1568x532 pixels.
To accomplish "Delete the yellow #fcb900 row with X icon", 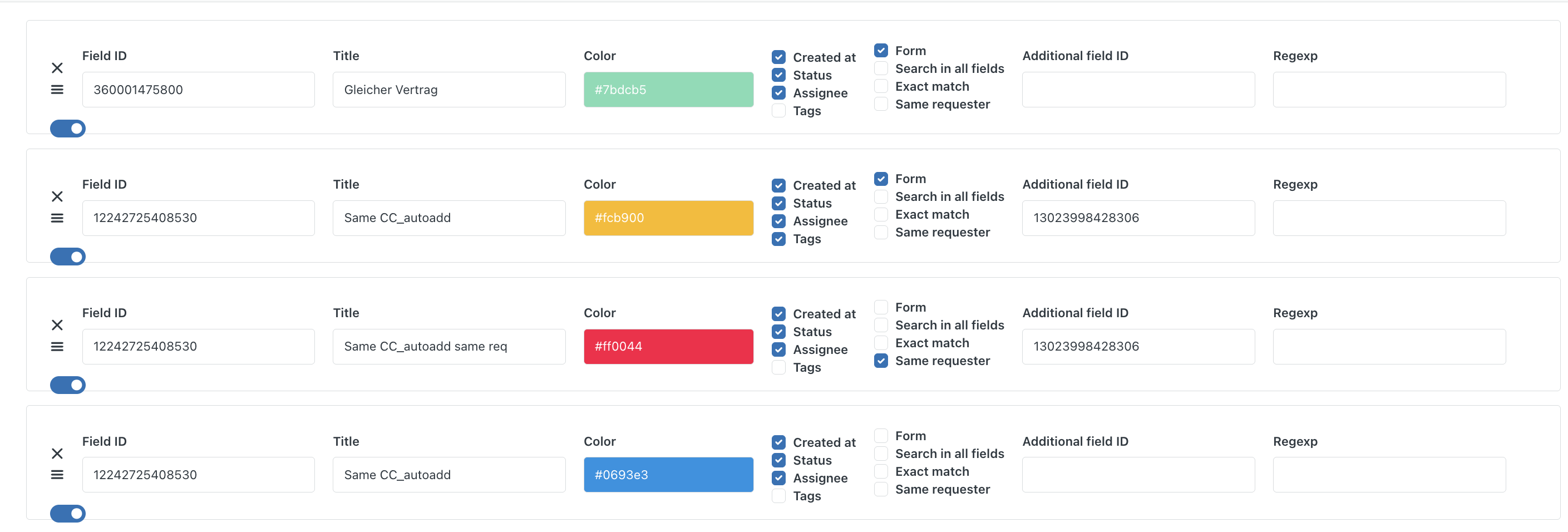I will [x=57, y=196].
